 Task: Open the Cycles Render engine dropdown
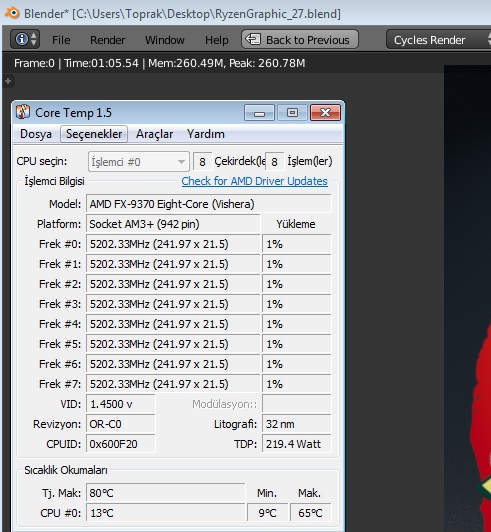click(438, 40)
